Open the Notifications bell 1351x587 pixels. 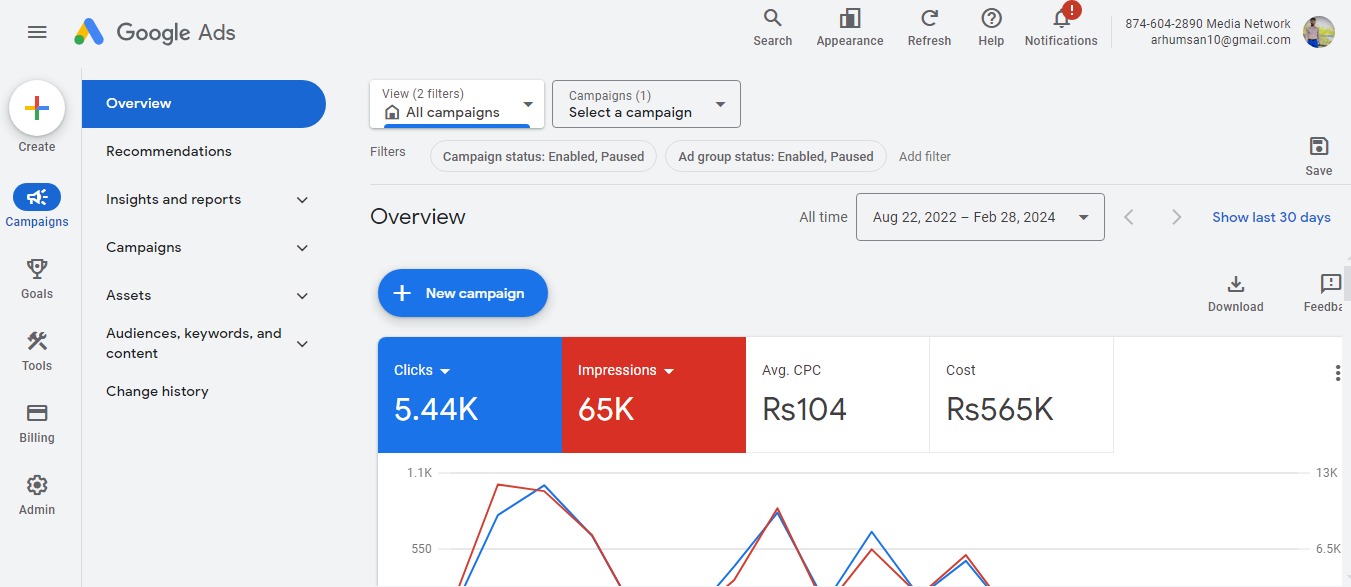tap(1061, 19)
